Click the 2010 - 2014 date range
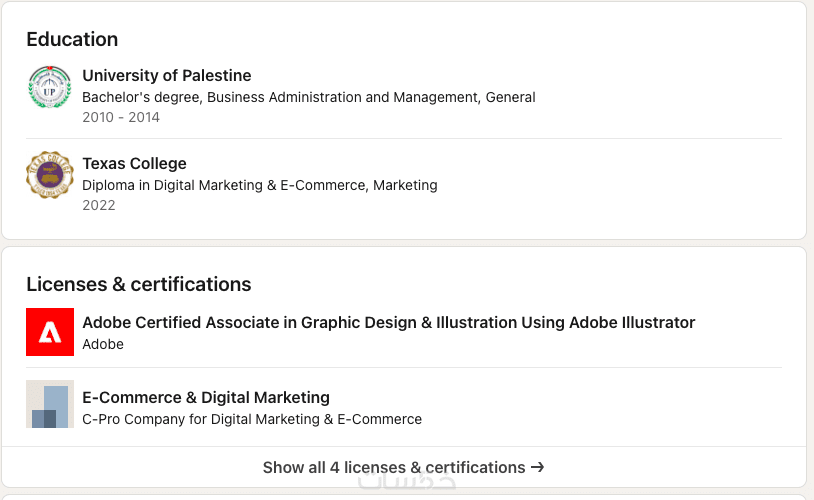814x500 pixels. [121, 118]
